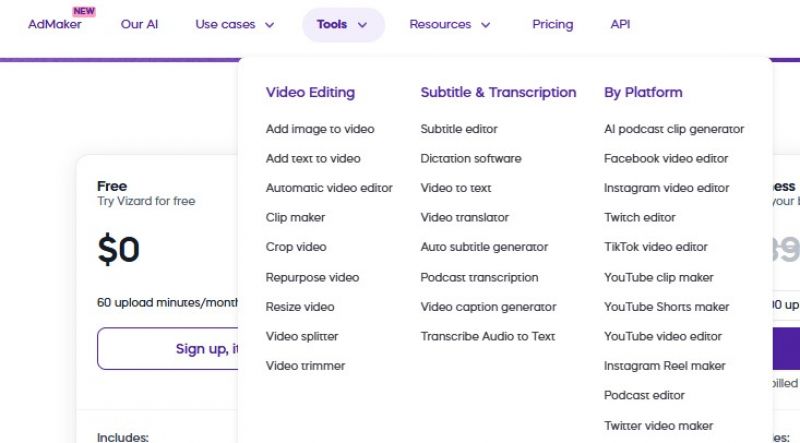Select Twitter video maker
The width and height of the screenshot is (800, 443).
point(659,426)
